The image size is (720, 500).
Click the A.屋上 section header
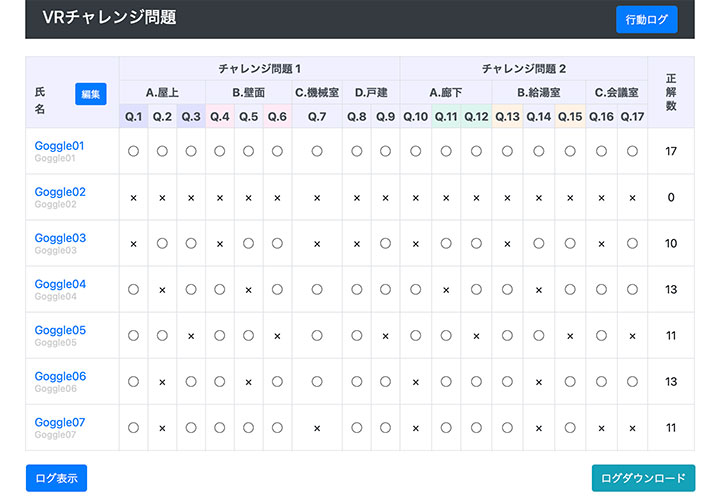pos(162,93)
